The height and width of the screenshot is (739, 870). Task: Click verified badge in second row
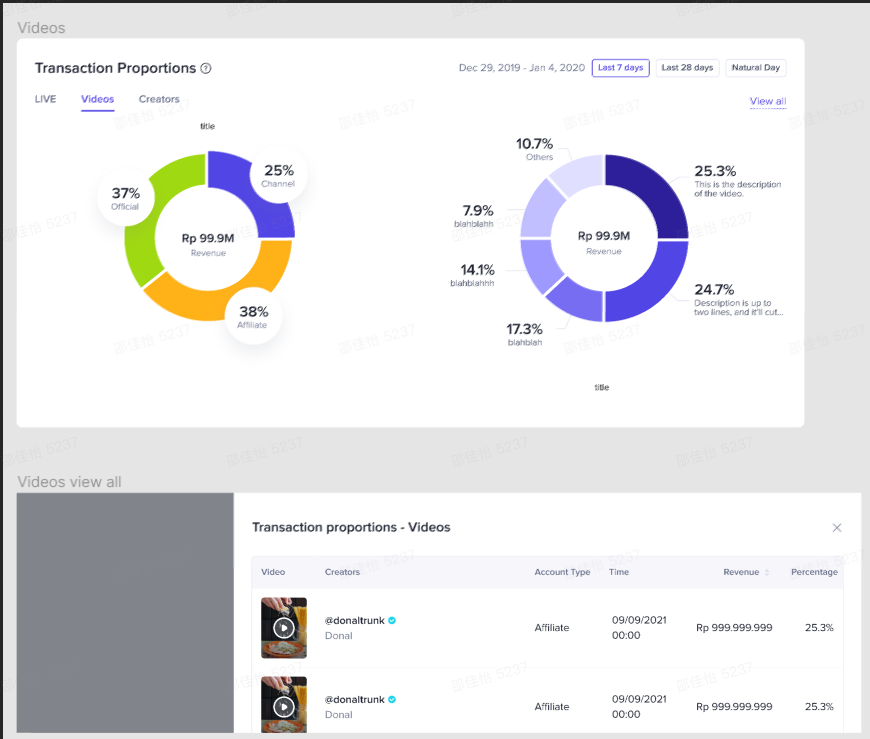(392, 699)
